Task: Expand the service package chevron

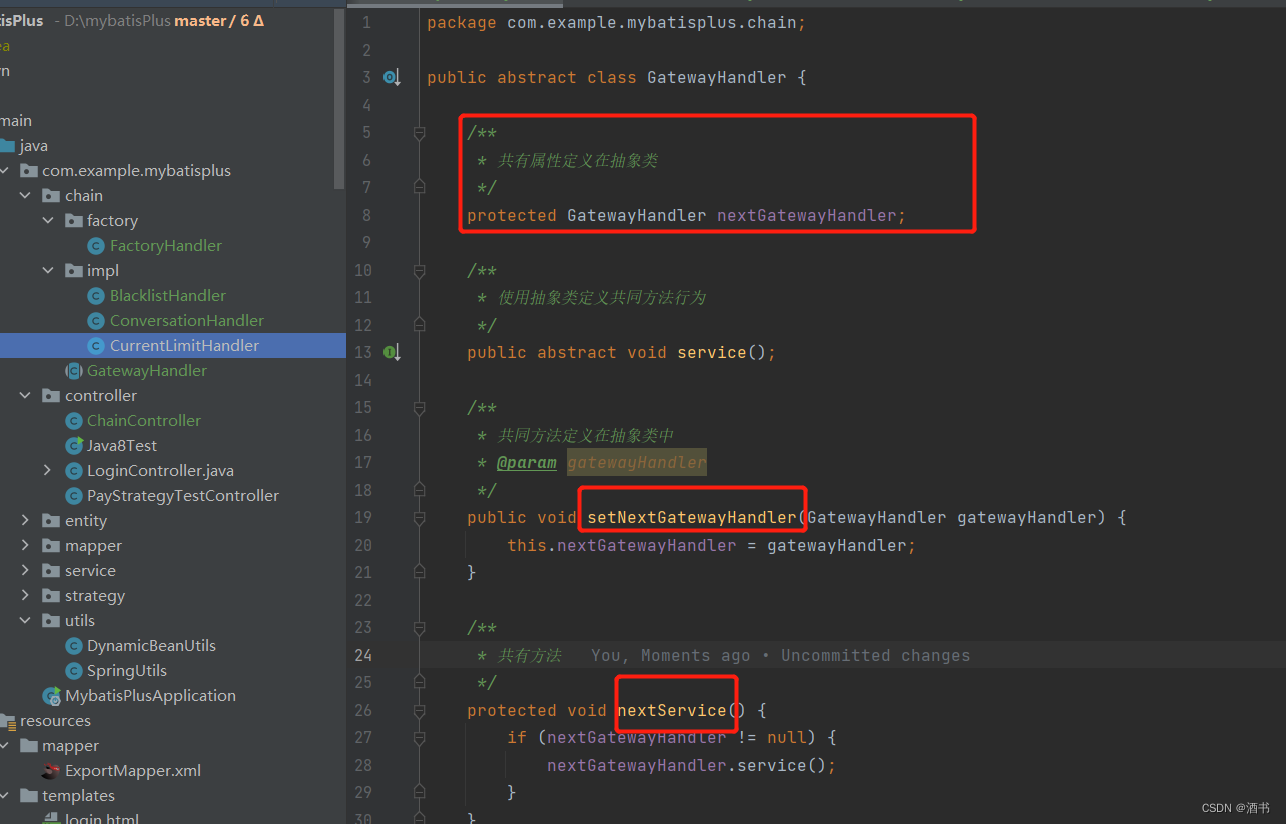Action: (25, 571)
